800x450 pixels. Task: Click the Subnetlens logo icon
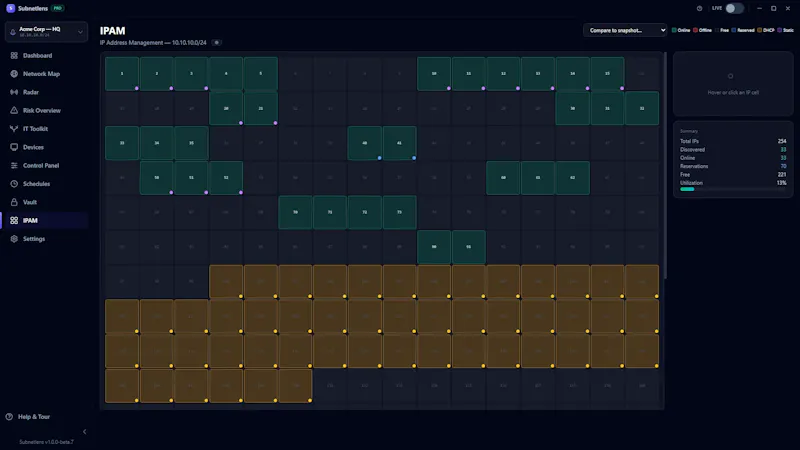tap(10, 8)
